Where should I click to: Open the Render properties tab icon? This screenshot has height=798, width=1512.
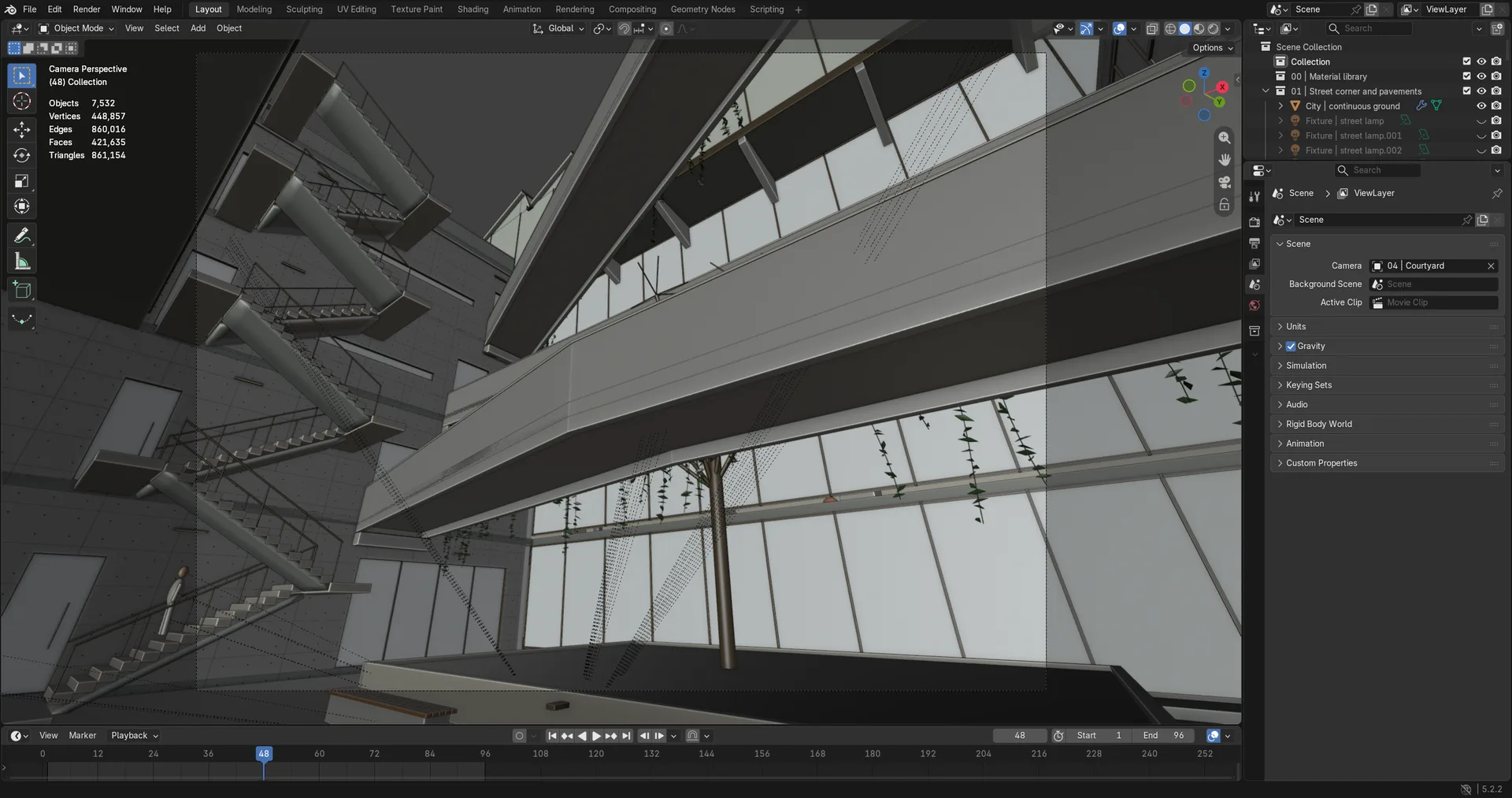[1254, 222]
